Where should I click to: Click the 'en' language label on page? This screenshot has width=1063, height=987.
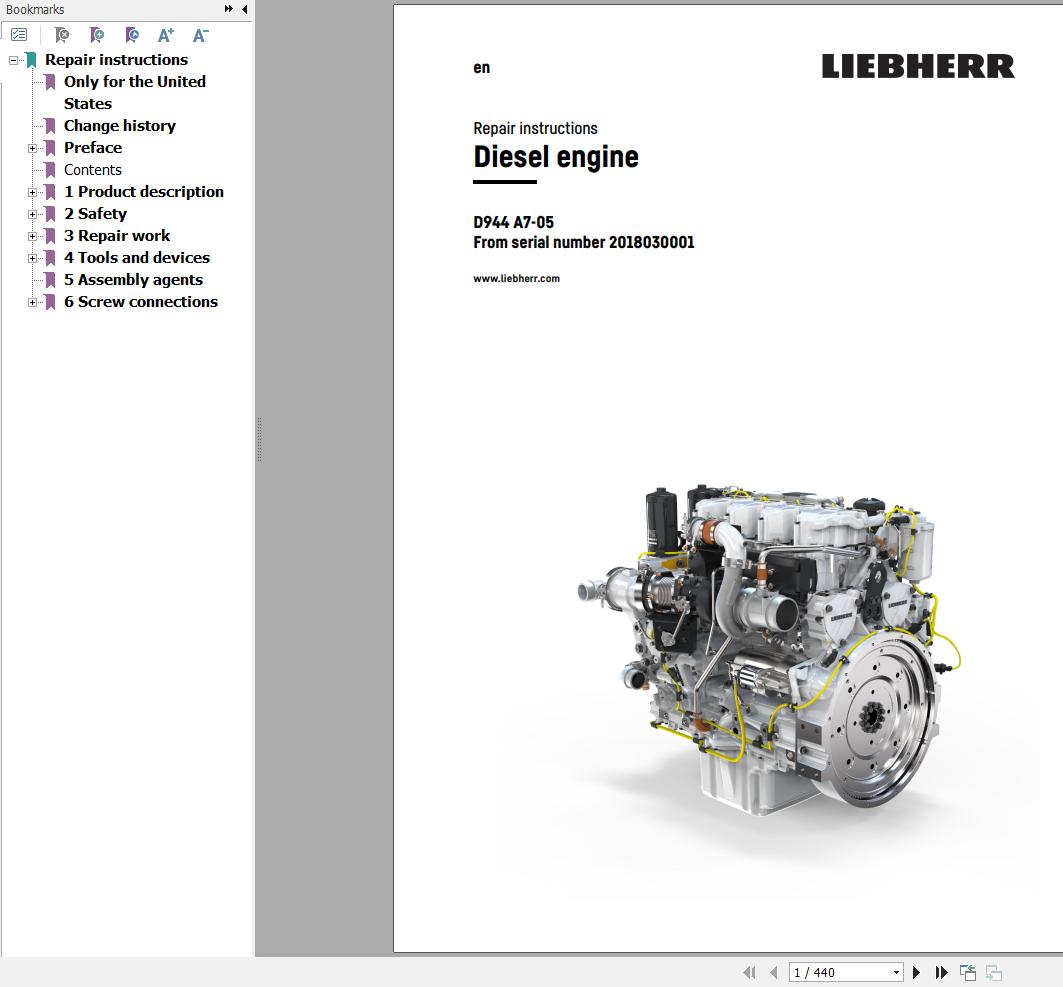481,68
